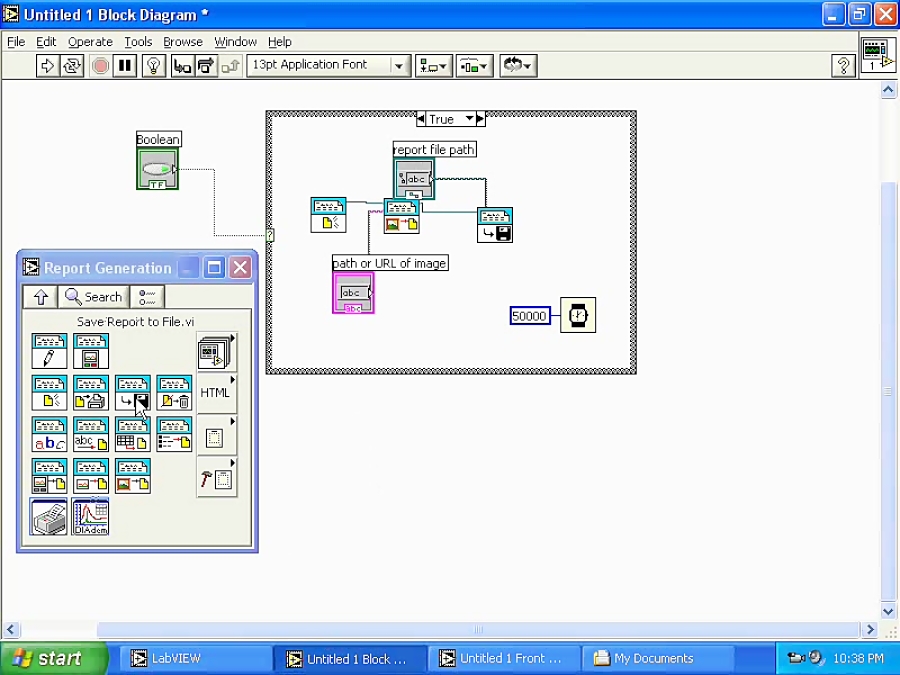
Task: Pick the Dispose Report trash VI in palette
Action: [174, 393]
